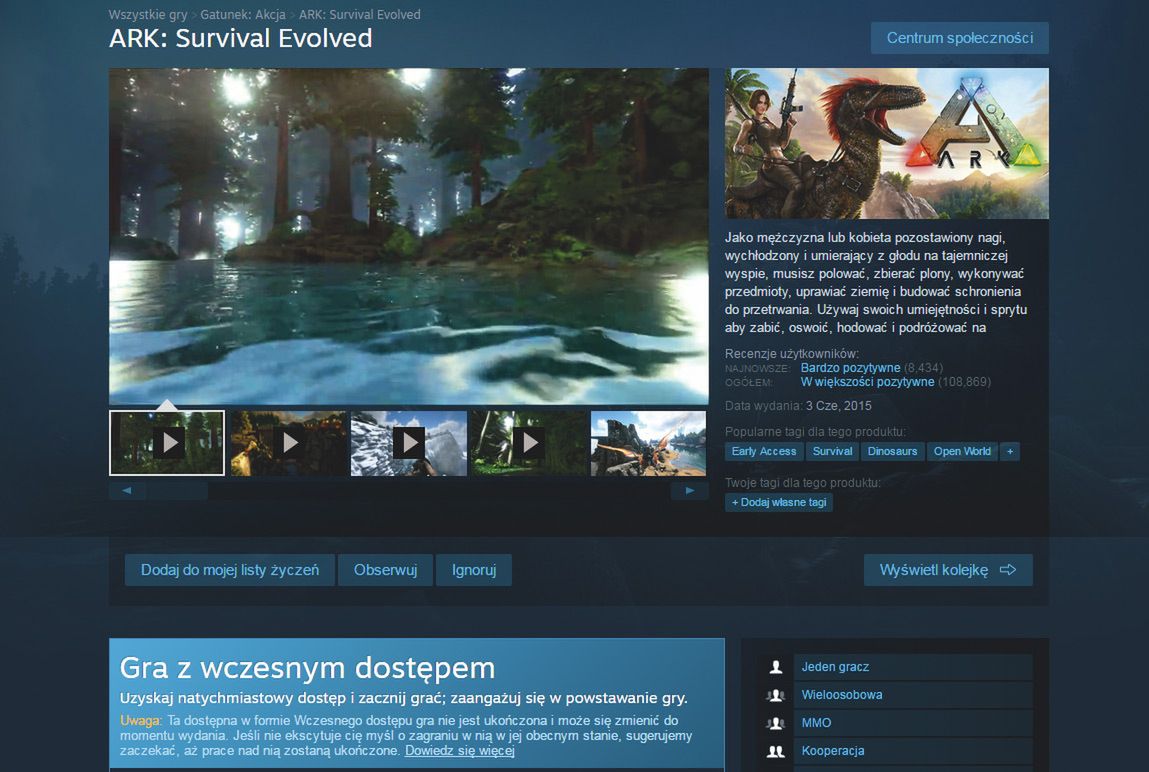Click the multiplayer icon beside Wieloosobowa
Image resolution: width=1149 pixels, height=772 pixels.
(775, 695)
